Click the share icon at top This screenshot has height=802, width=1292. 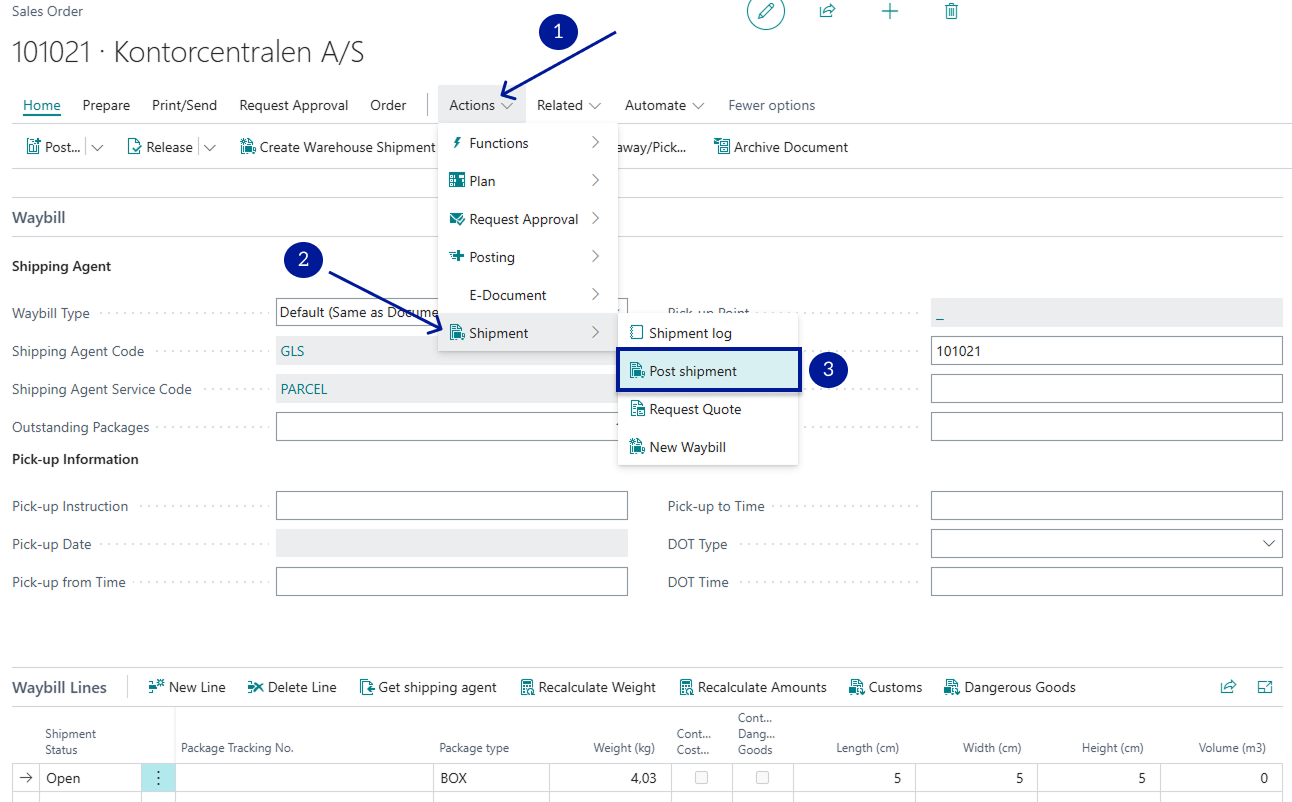(x=827, y=11)
